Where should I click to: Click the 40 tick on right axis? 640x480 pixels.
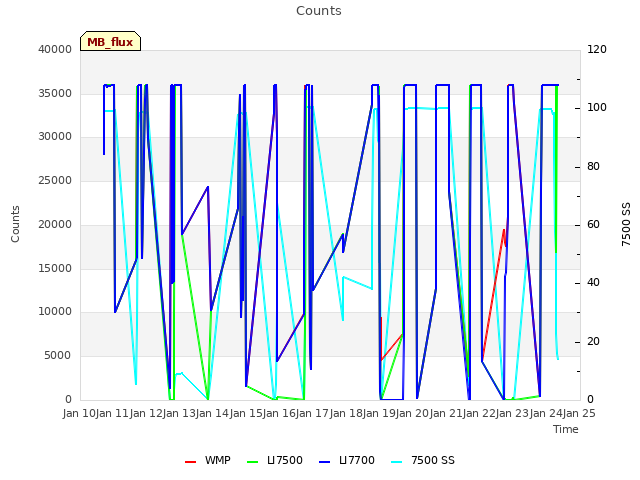(593, 282)
